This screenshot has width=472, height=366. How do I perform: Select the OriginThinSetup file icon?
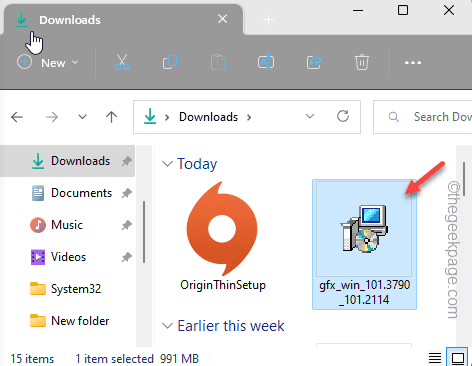click(x=222, y=228)
